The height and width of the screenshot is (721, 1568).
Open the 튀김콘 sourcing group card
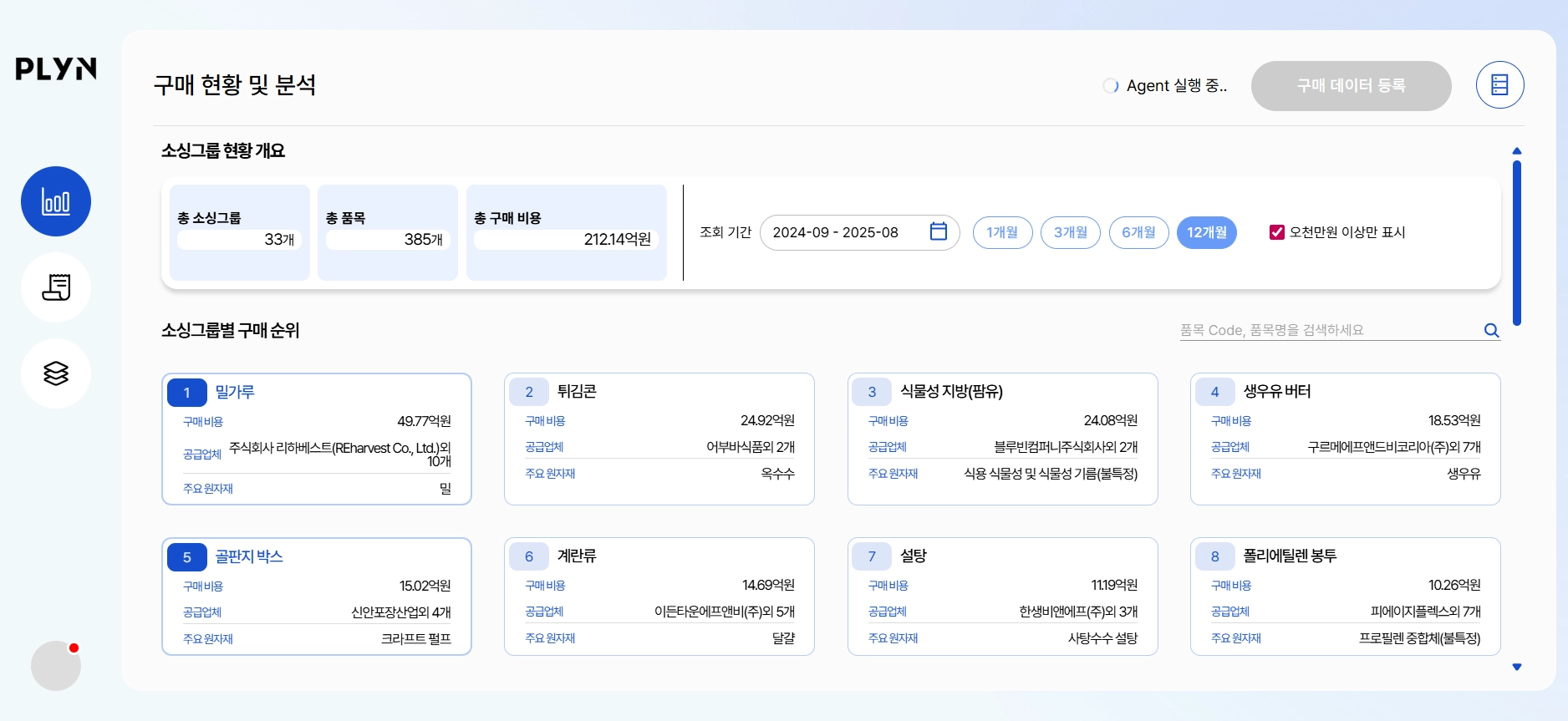point(659,439)
